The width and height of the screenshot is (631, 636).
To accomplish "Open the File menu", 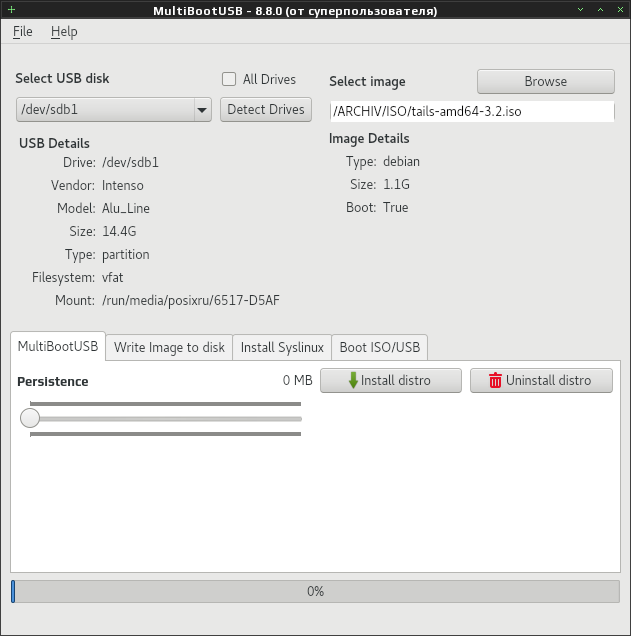I will (x=22, y=31).
